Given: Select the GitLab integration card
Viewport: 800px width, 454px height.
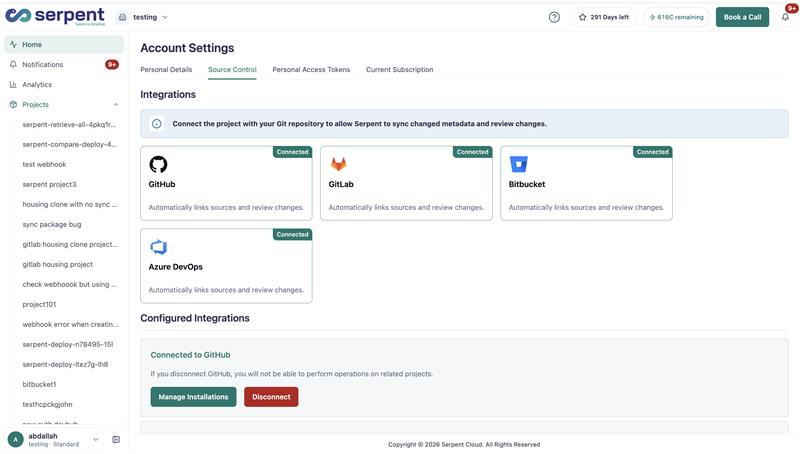Looking at the screenshot, I should tap(406, 183).
